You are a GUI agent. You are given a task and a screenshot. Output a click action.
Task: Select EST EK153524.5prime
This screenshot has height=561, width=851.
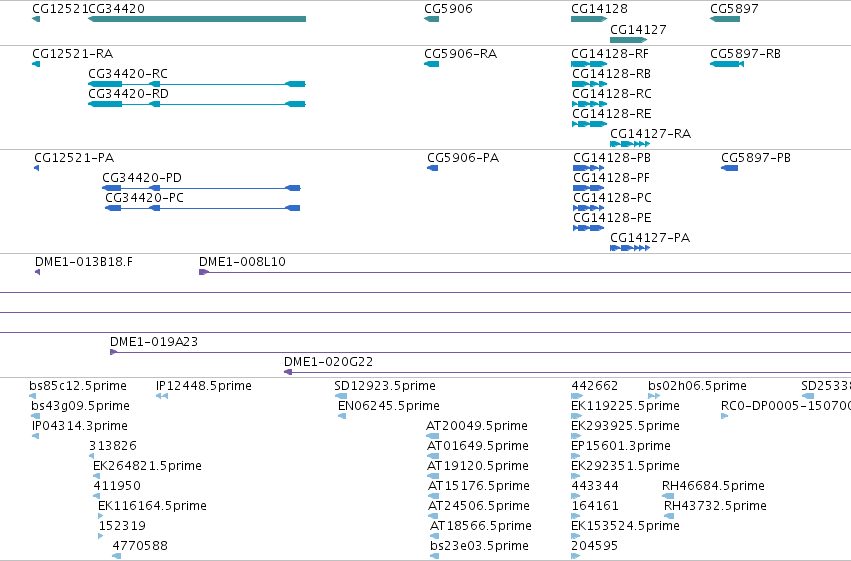576,536
